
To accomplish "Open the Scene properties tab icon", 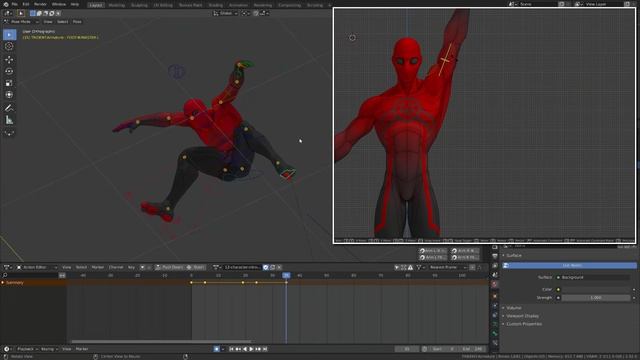I will click(x=495, y=275).
